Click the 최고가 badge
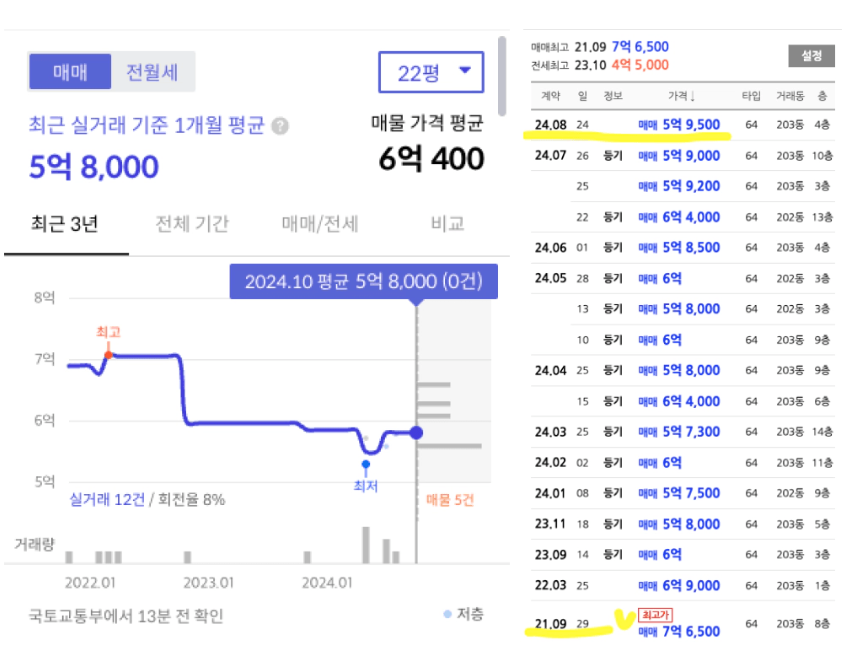This screenshot has width=854, height=668. 655,615
